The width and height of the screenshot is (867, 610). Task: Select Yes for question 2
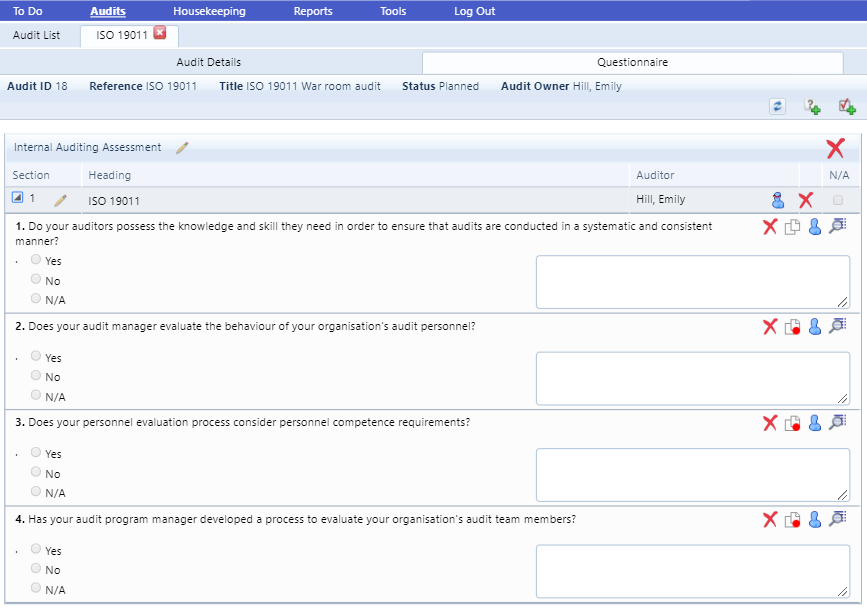36,356
